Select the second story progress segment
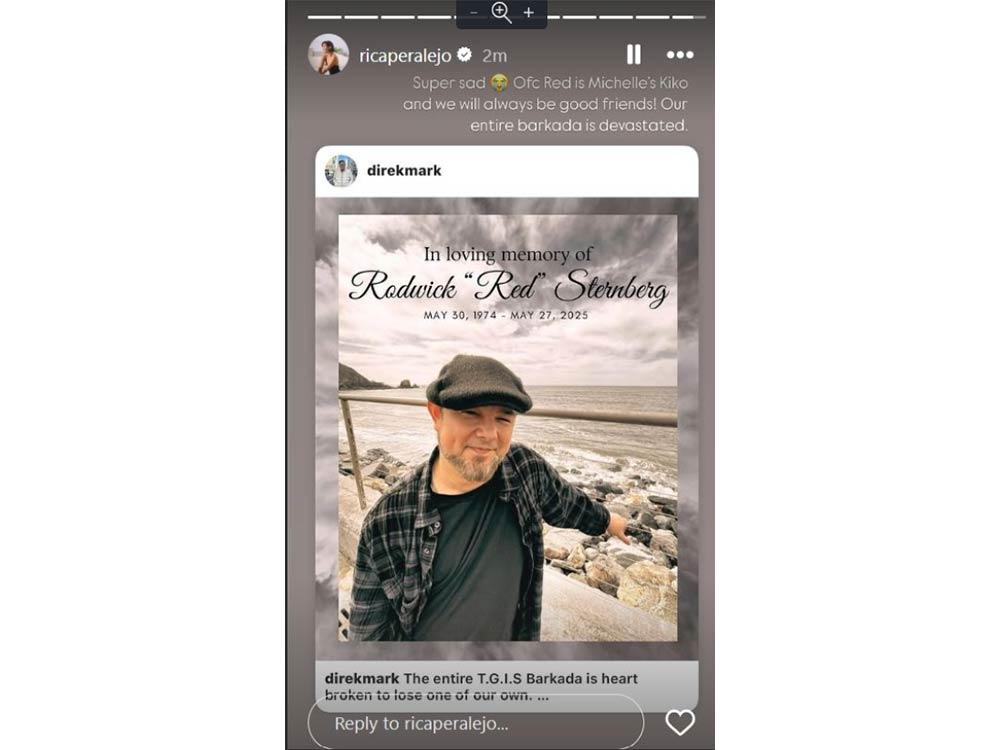Viewport: 1000px width, 750px height. 362,17
